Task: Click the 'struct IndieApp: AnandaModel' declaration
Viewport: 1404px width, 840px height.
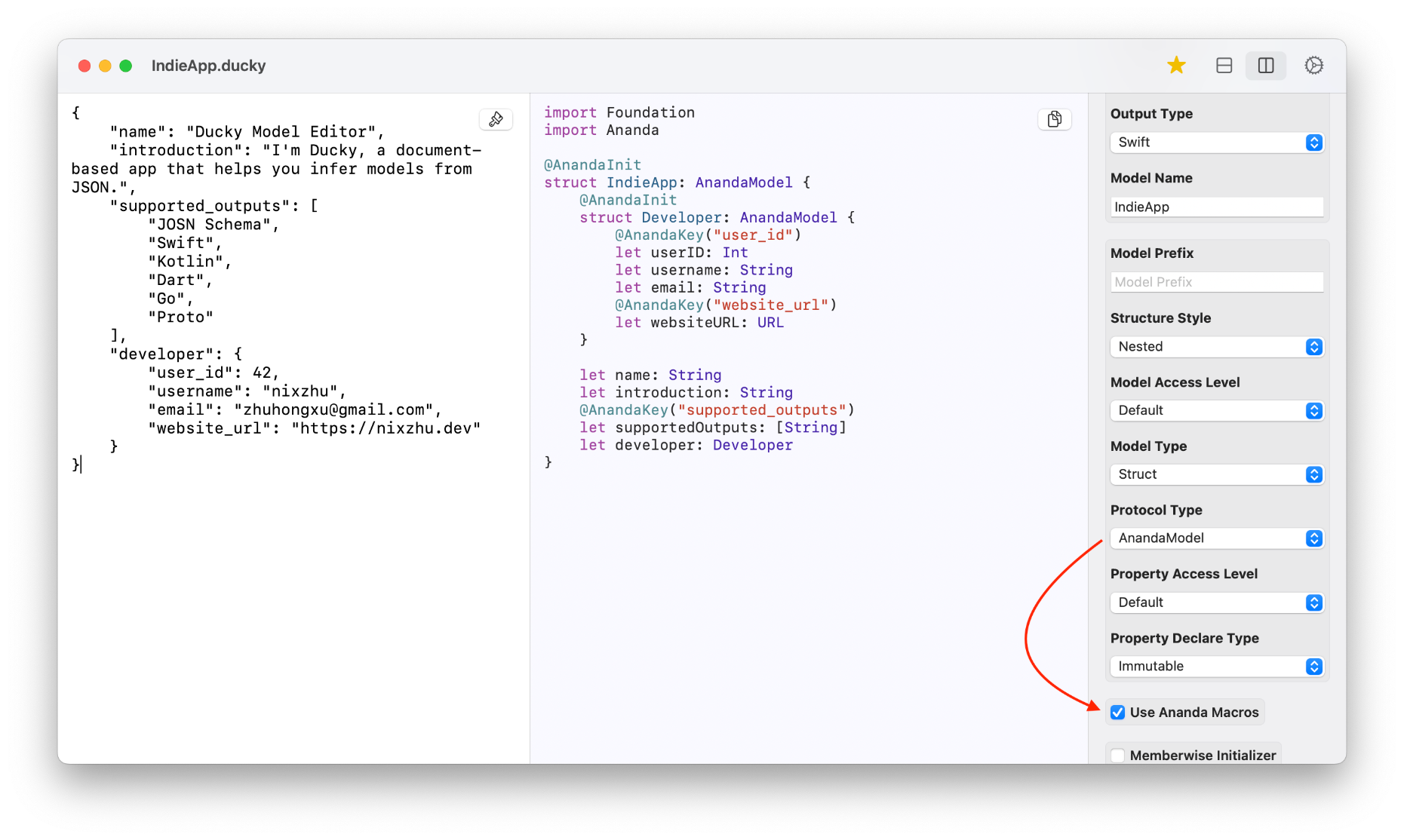Action: point(677,182)
